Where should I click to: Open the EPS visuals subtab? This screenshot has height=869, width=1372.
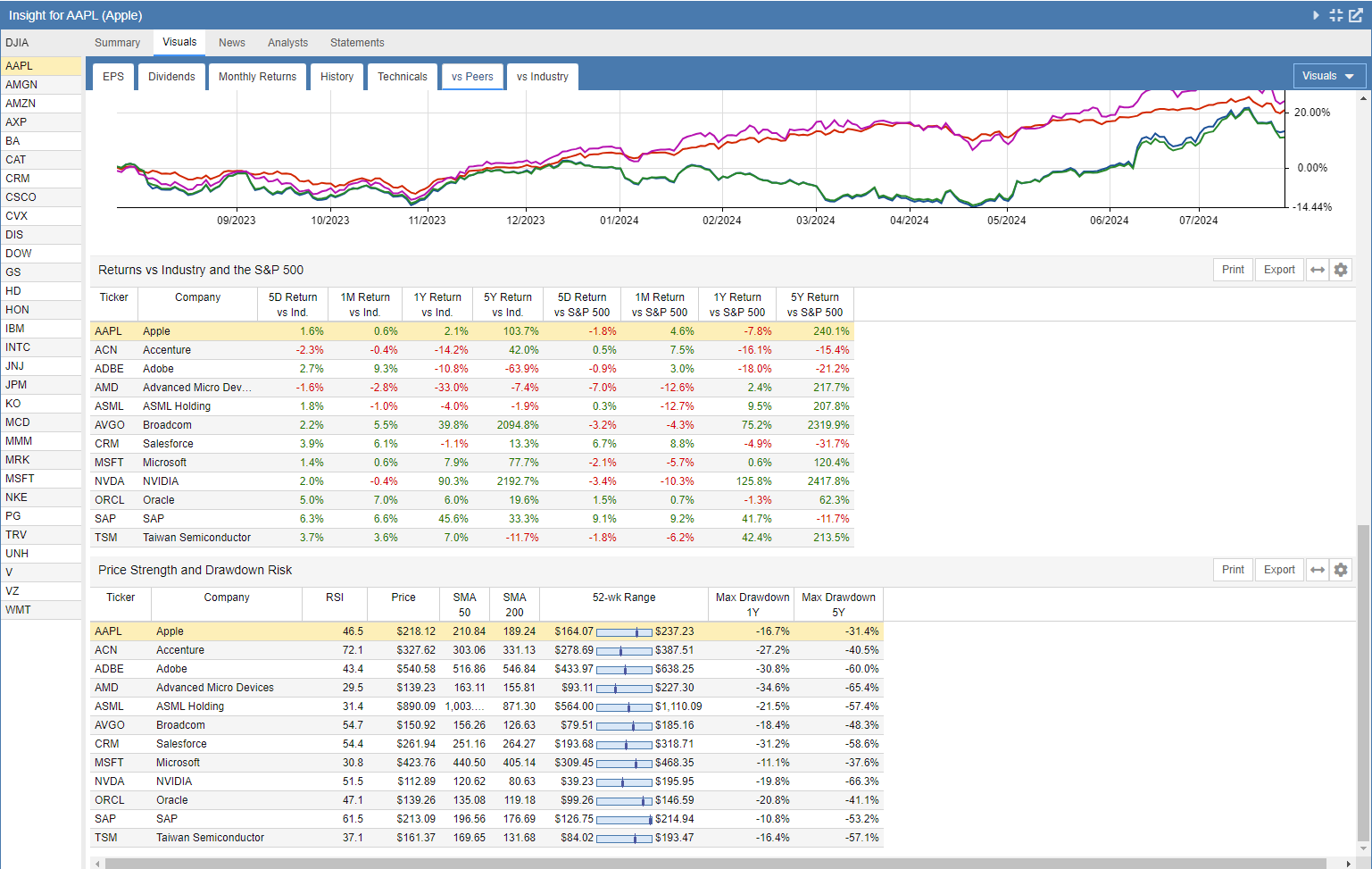[113, 77]
